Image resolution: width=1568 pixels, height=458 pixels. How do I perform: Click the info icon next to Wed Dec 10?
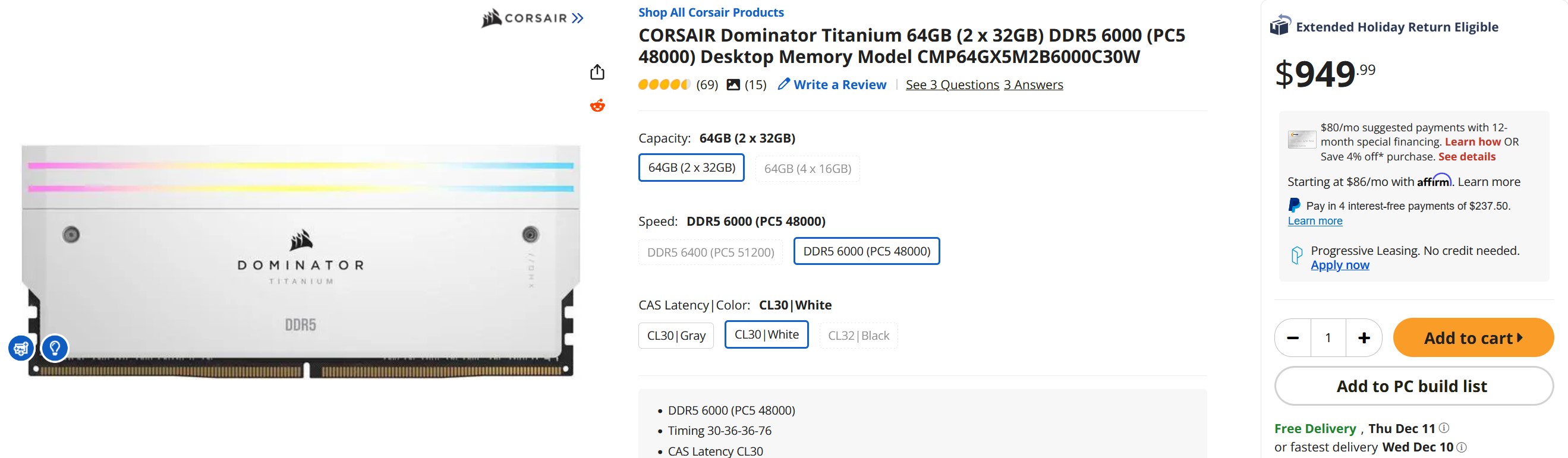point(1462,448)
